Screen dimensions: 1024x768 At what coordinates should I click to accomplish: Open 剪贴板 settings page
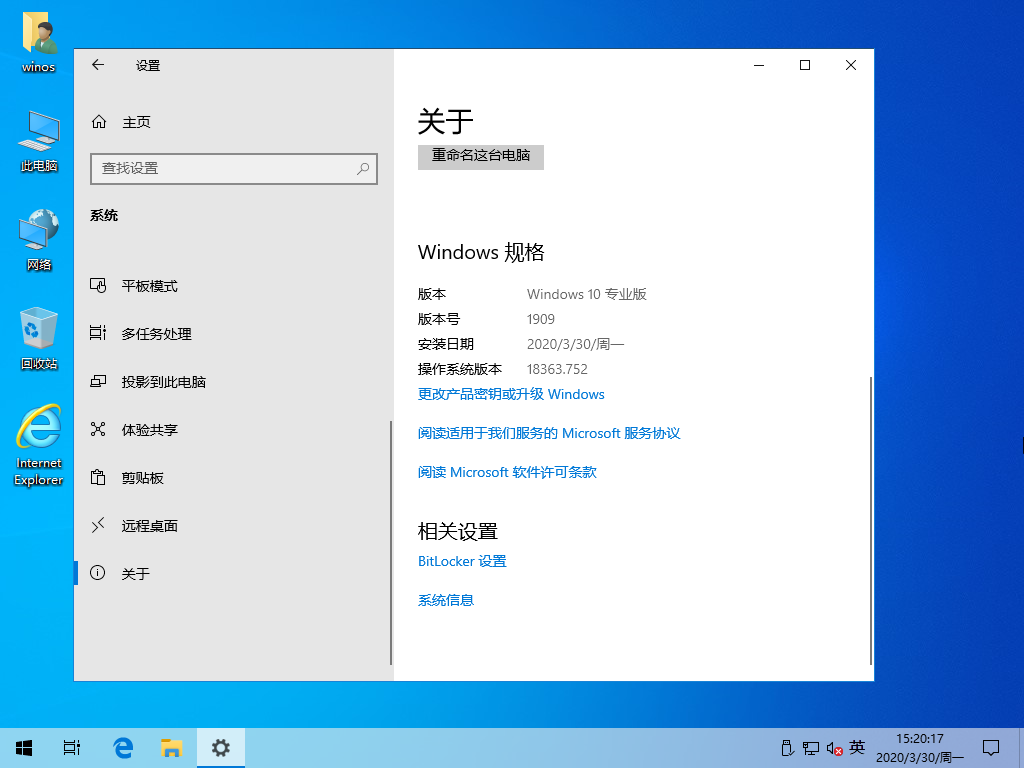pos(234,478)
